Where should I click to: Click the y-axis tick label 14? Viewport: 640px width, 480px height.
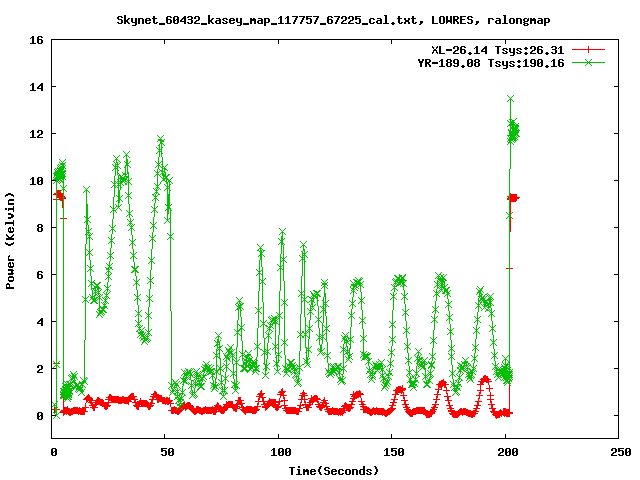[37, 87]
